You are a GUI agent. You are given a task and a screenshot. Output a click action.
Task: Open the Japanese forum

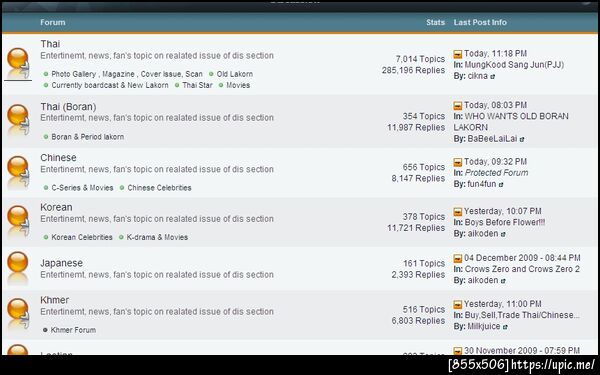(x=61, y=263)
